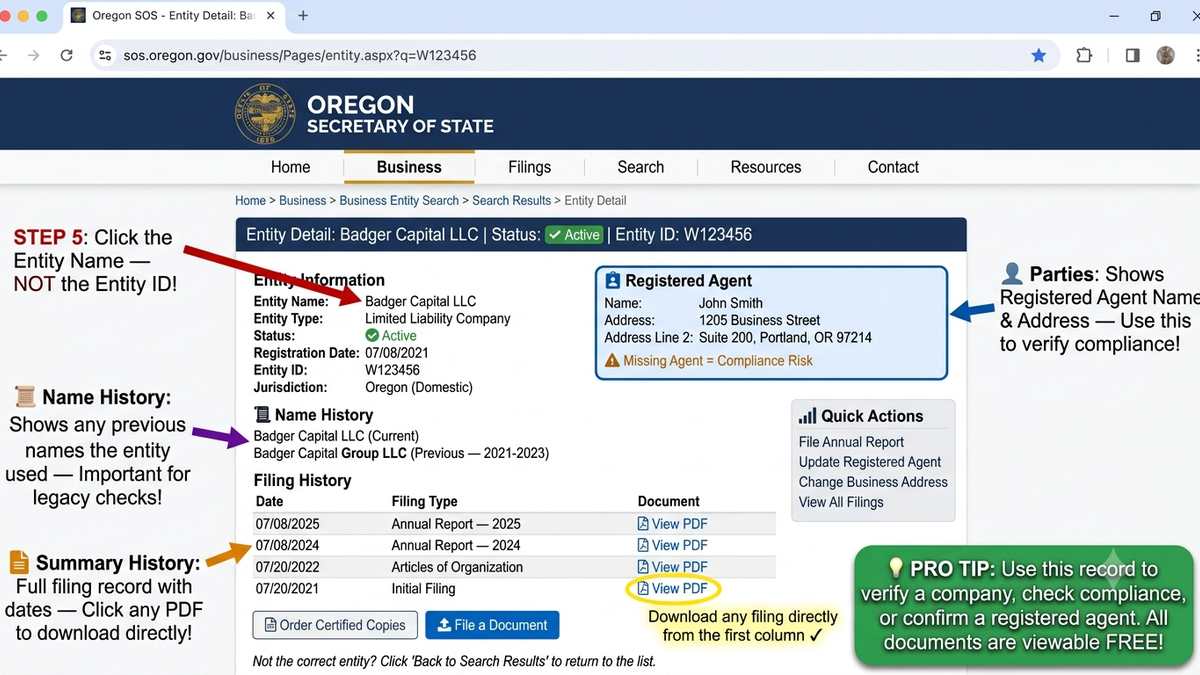View PDF for Articles of Organization
This screenshot has width=1200, height=675.
pos(672,567)
